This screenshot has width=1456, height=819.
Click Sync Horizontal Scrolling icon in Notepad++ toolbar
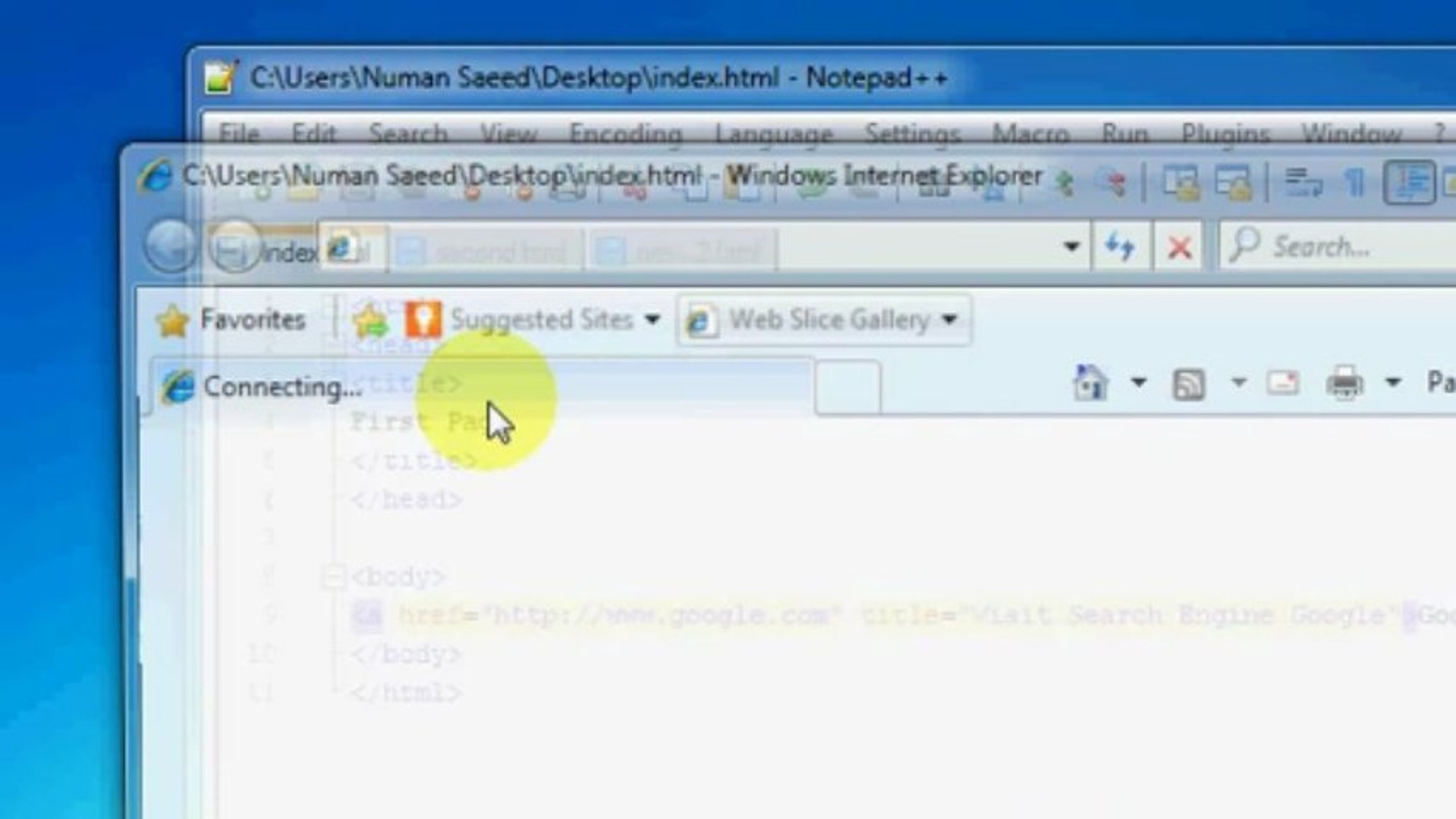click(1233, 184)
